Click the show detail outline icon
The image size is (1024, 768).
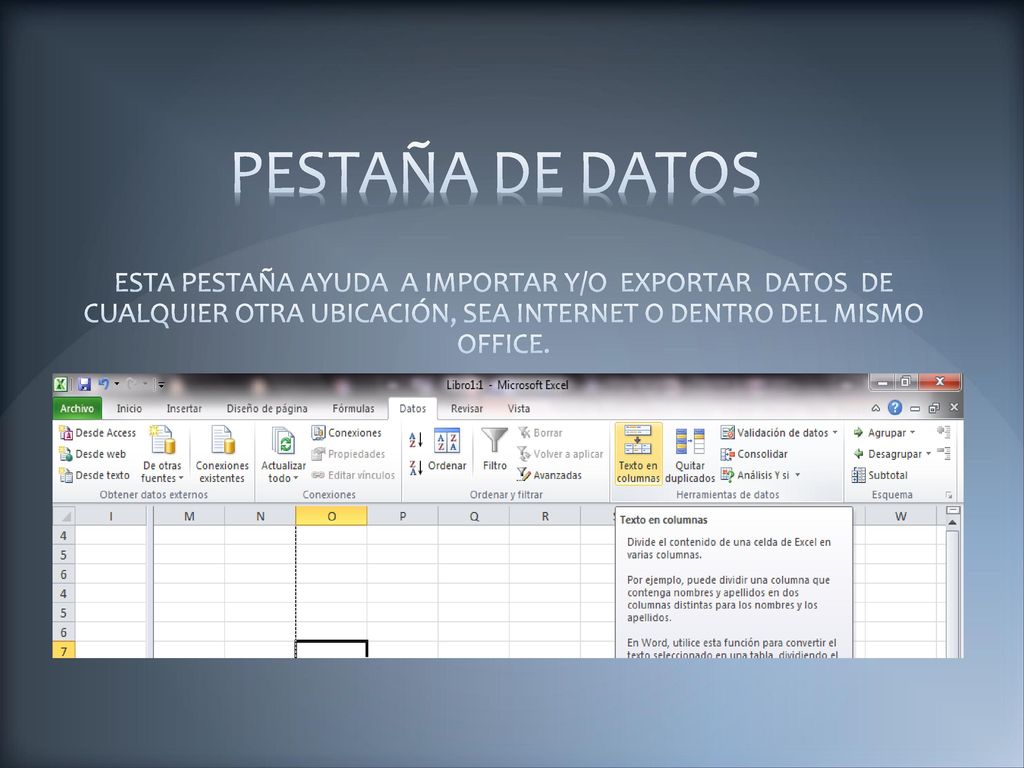coord(944,432)
